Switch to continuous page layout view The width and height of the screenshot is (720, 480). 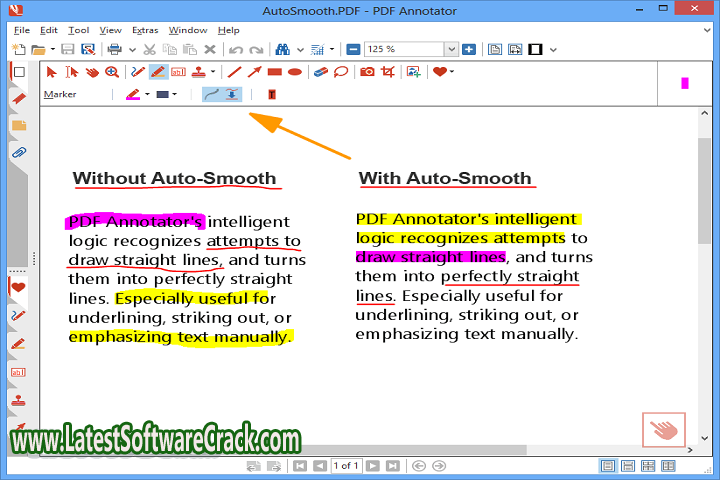pyautogui.click(x=628, y=466)
